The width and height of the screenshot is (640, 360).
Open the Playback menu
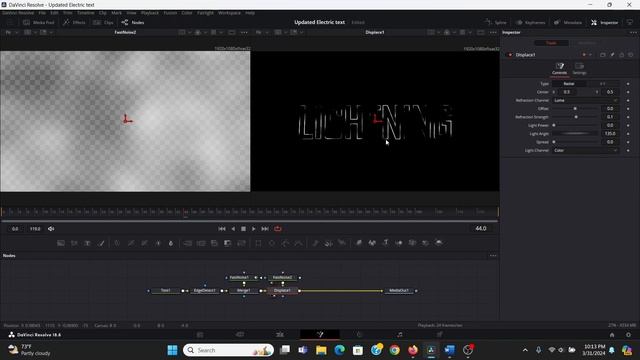pyautogui.click(x=150, y=13)
